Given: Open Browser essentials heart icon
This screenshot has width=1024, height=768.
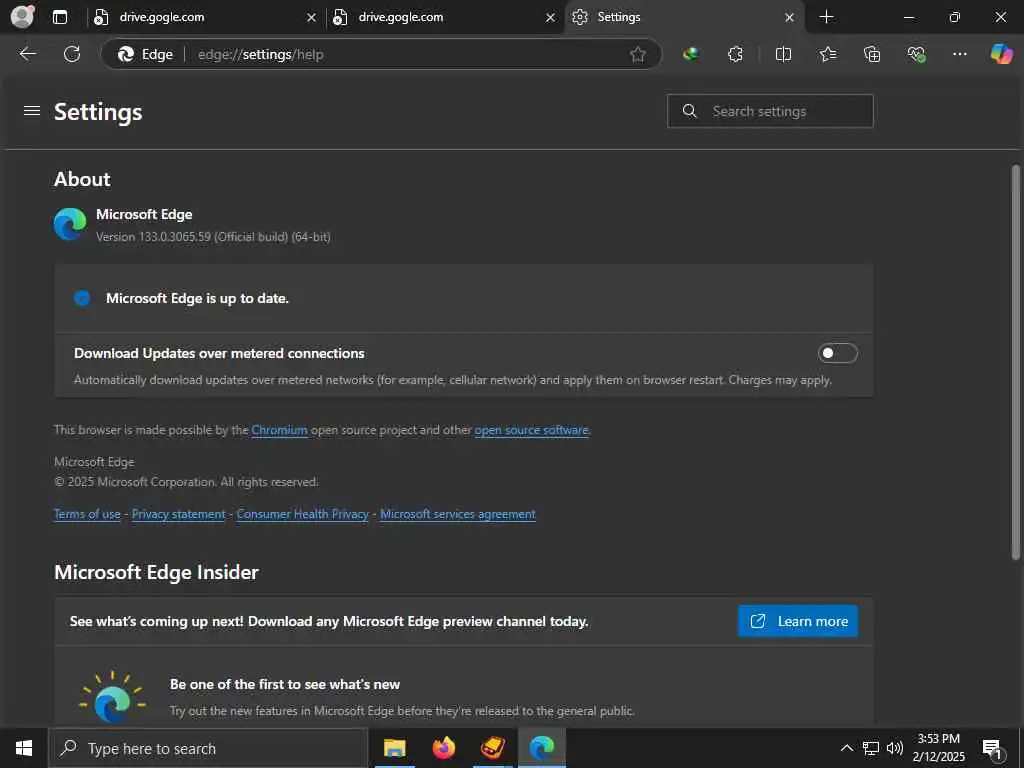Looking at the screenshot, I should 916,54.
